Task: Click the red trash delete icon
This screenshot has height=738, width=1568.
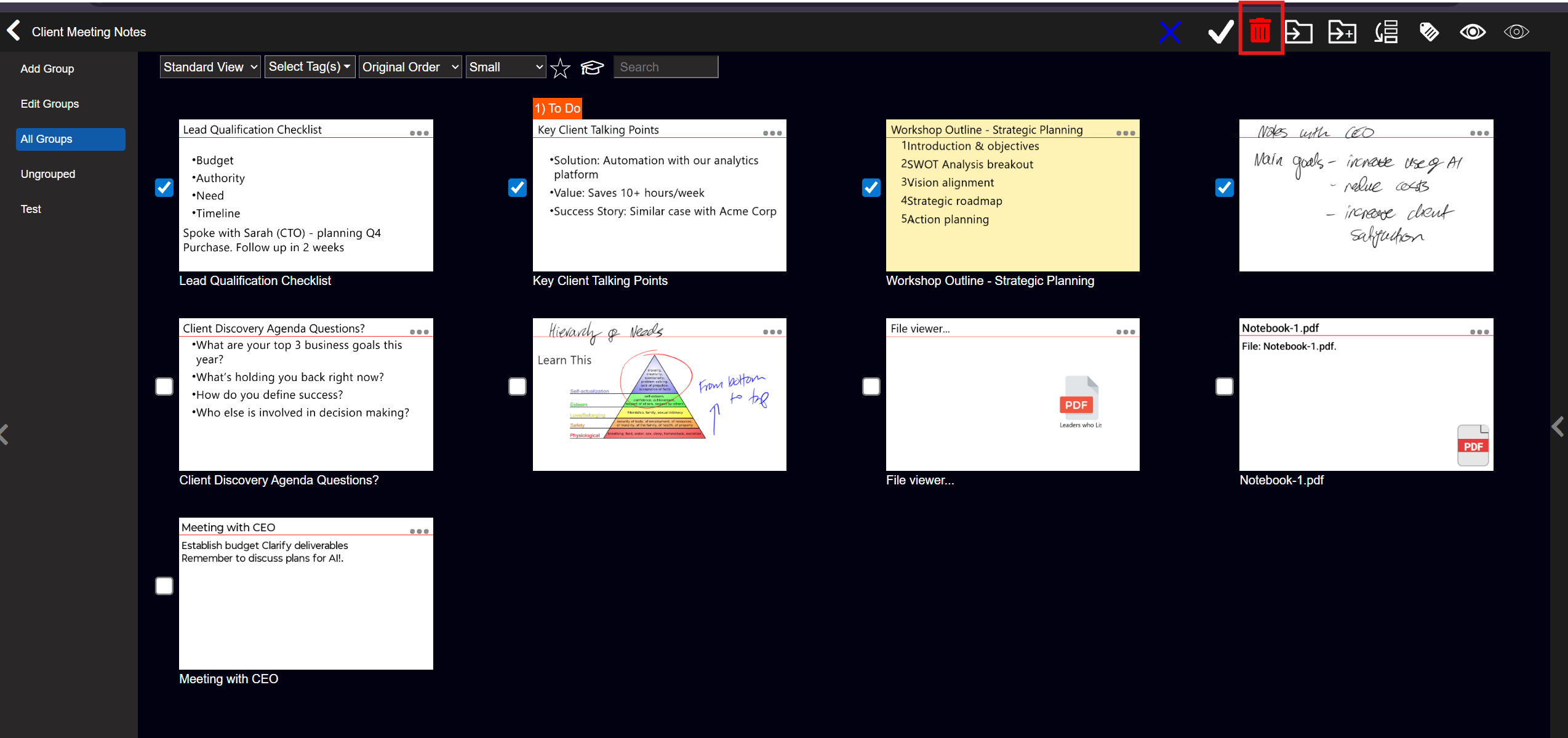Action: tap(1260, 31)
